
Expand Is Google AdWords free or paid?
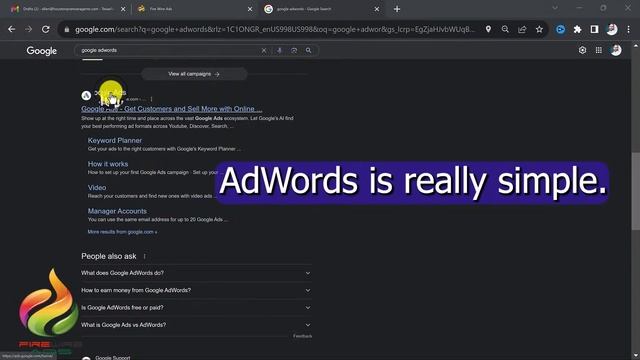click(x=196, y=308)
